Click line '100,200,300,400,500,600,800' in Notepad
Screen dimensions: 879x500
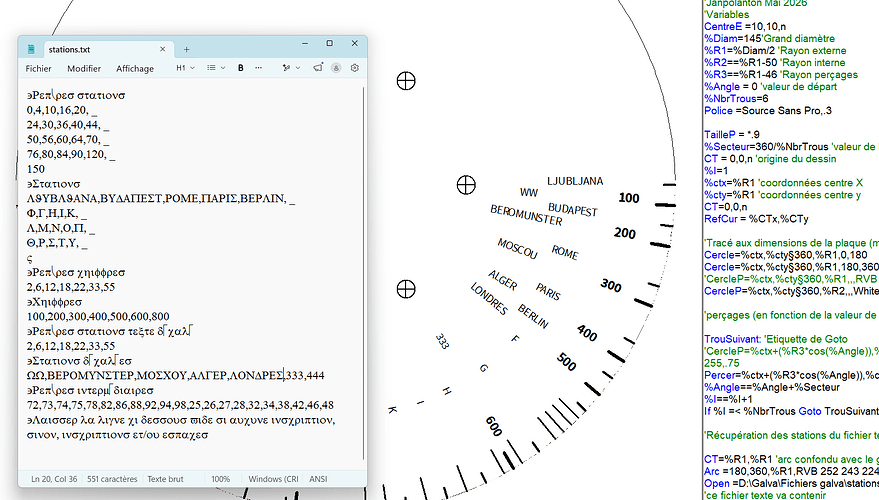pyautogui.click(x=98, y=316)
